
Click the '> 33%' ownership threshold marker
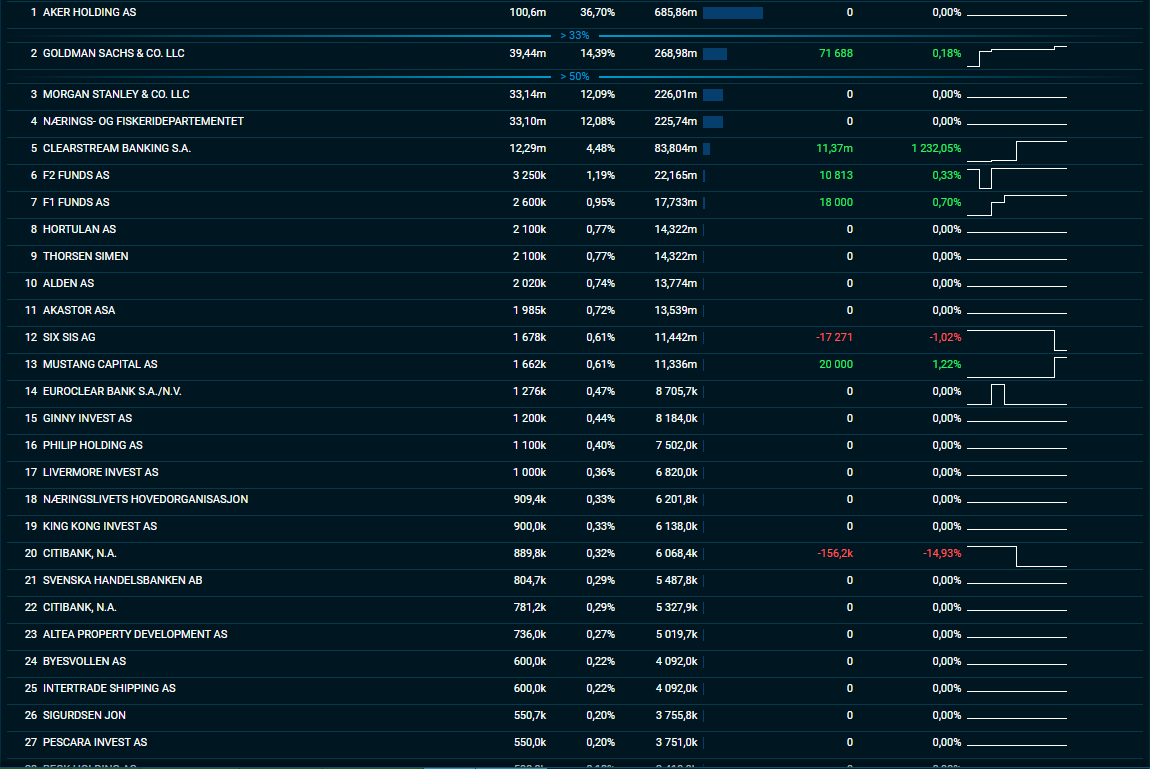point(575,35)
